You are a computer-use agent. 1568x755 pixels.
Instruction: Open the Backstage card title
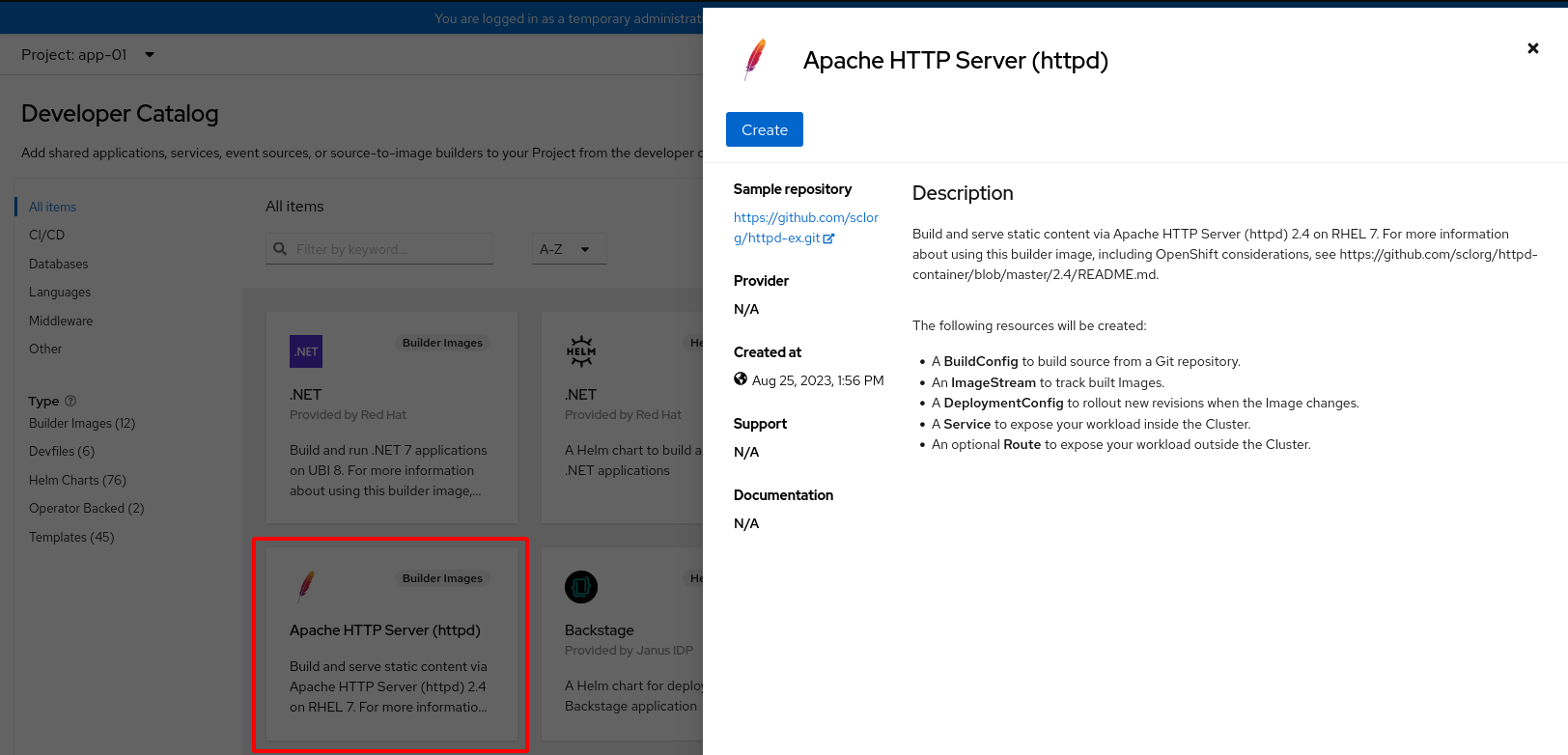tap(600, 630)
